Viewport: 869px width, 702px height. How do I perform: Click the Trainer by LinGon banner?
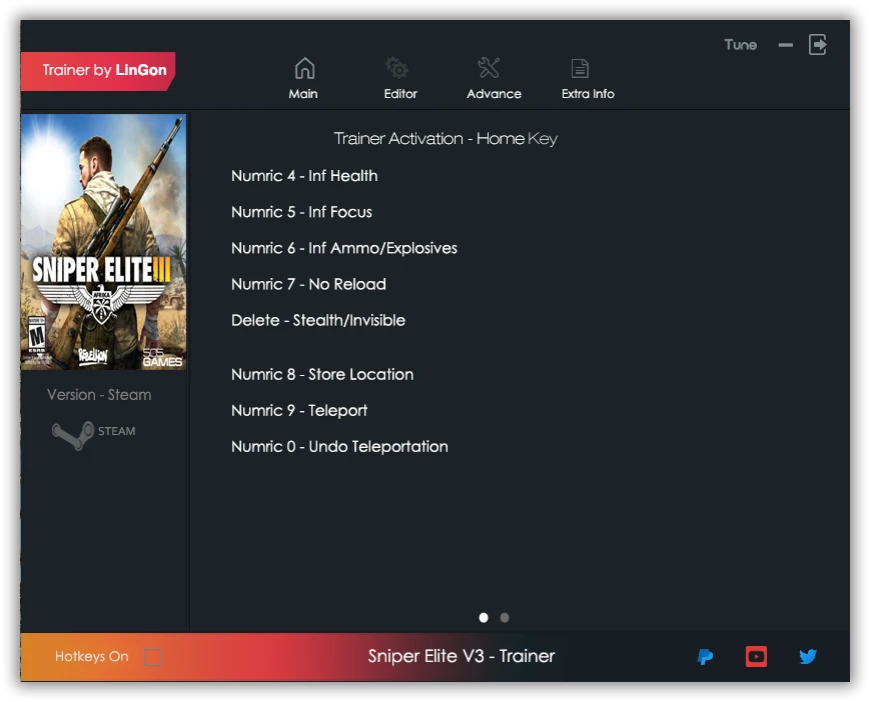[98, 71]
